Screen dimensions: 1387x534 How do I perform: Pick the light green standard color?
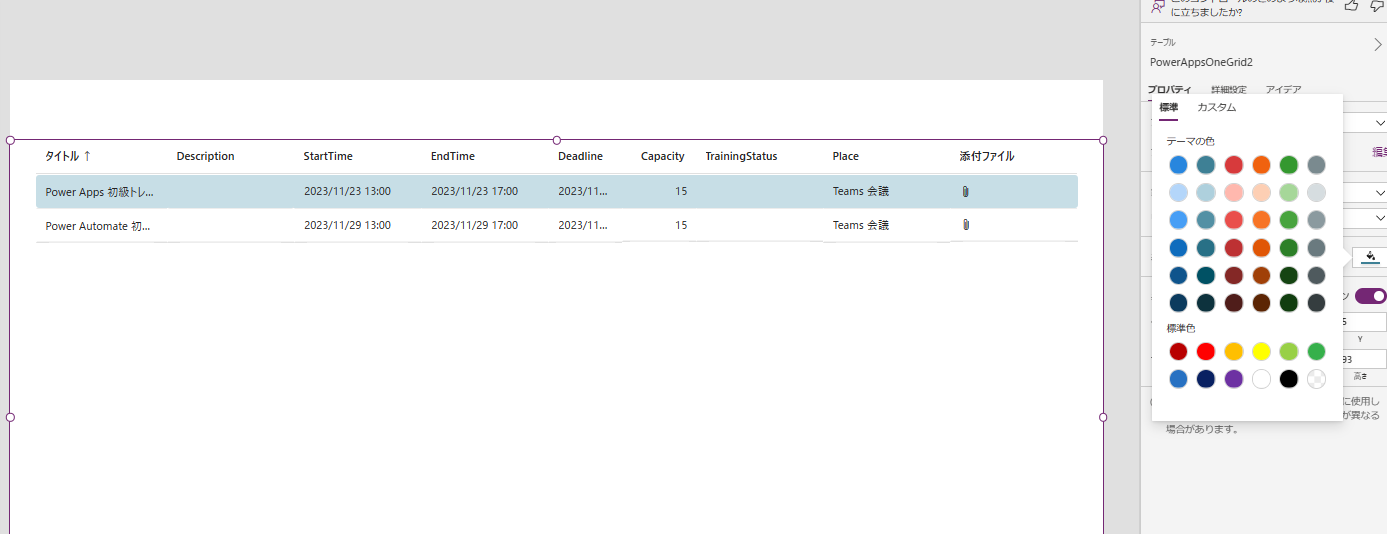point(1289,351)
